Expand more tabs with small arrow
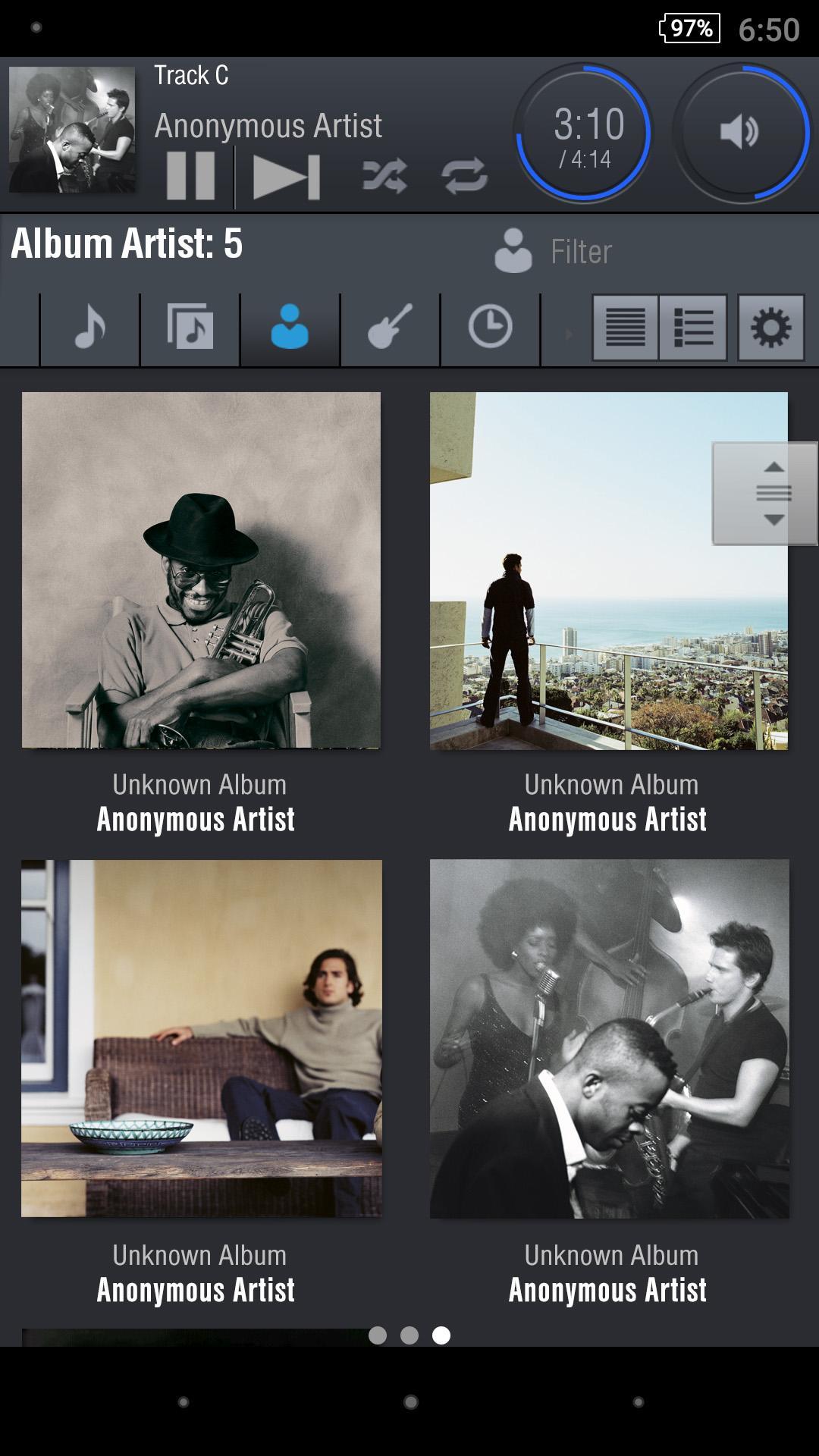The width and height of the screenshot is (819, 1456). [x=568, y=334]
